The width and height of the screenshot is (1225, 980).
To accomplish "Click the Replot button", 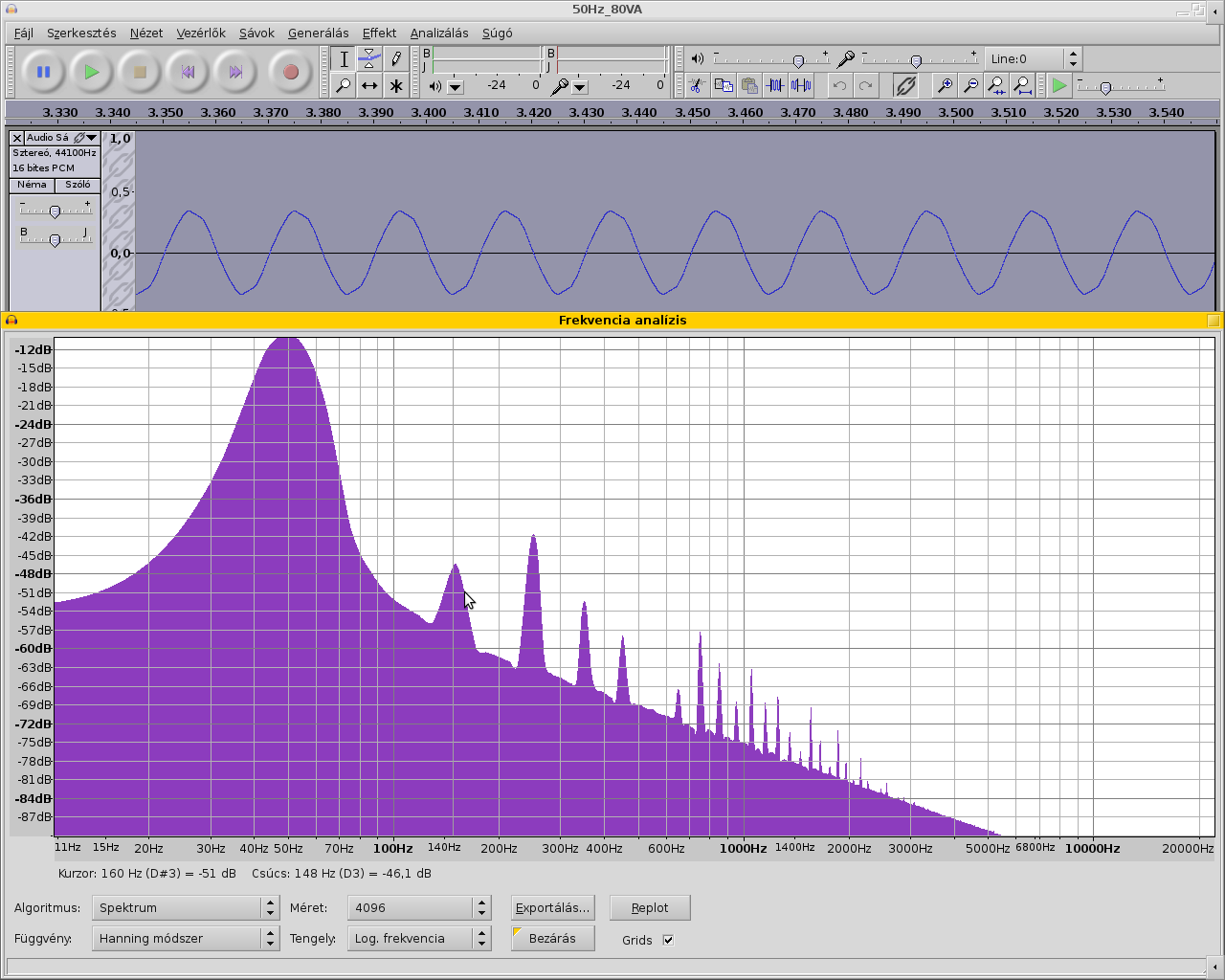I will (x=650, y=908).
